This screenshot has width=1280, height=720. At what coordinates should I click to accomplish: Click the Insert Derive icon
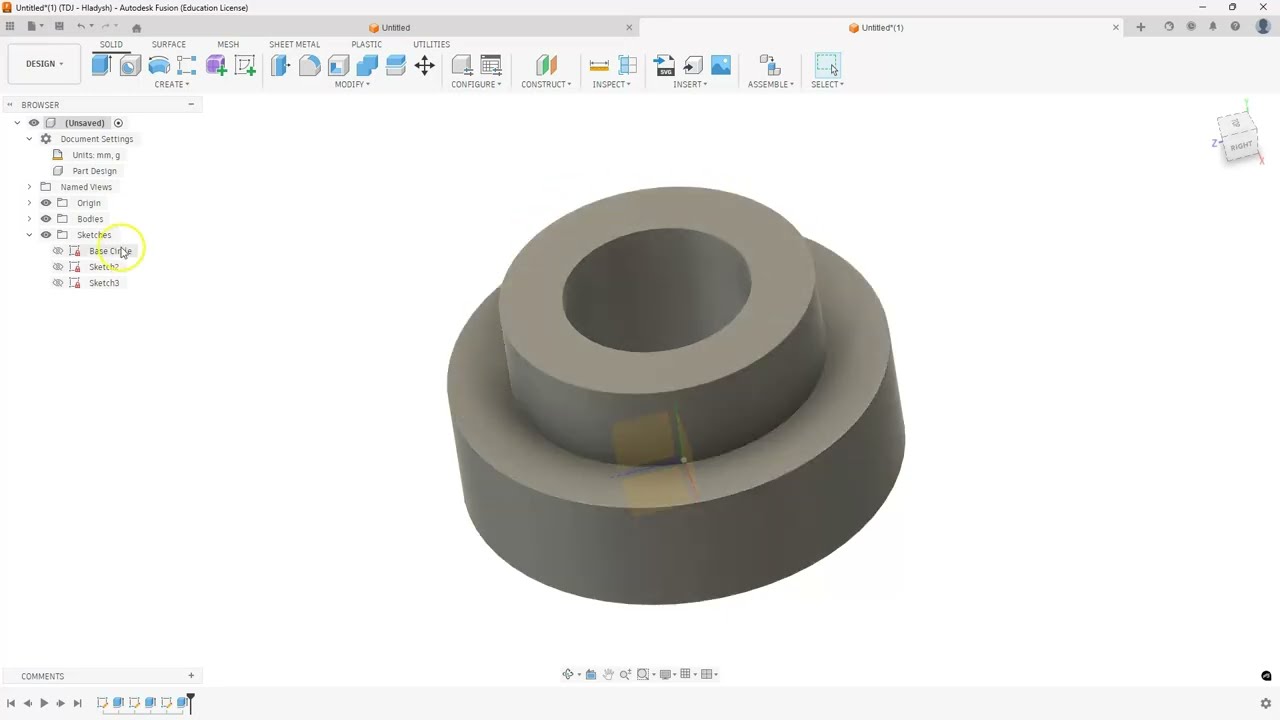point(693,66)
